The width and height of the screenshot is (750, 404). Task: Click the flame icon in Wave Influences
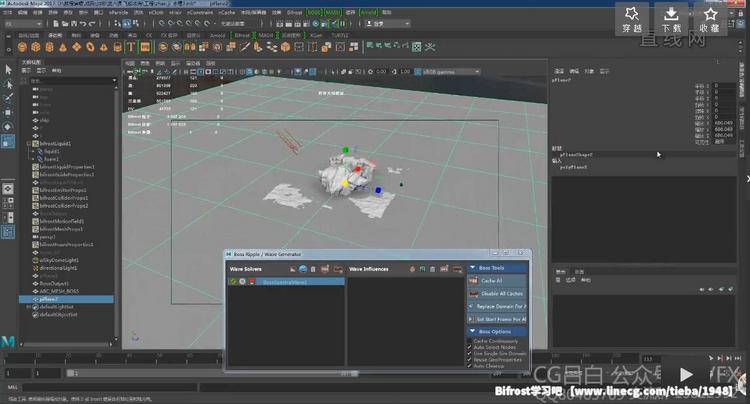(x=412, y=269)
